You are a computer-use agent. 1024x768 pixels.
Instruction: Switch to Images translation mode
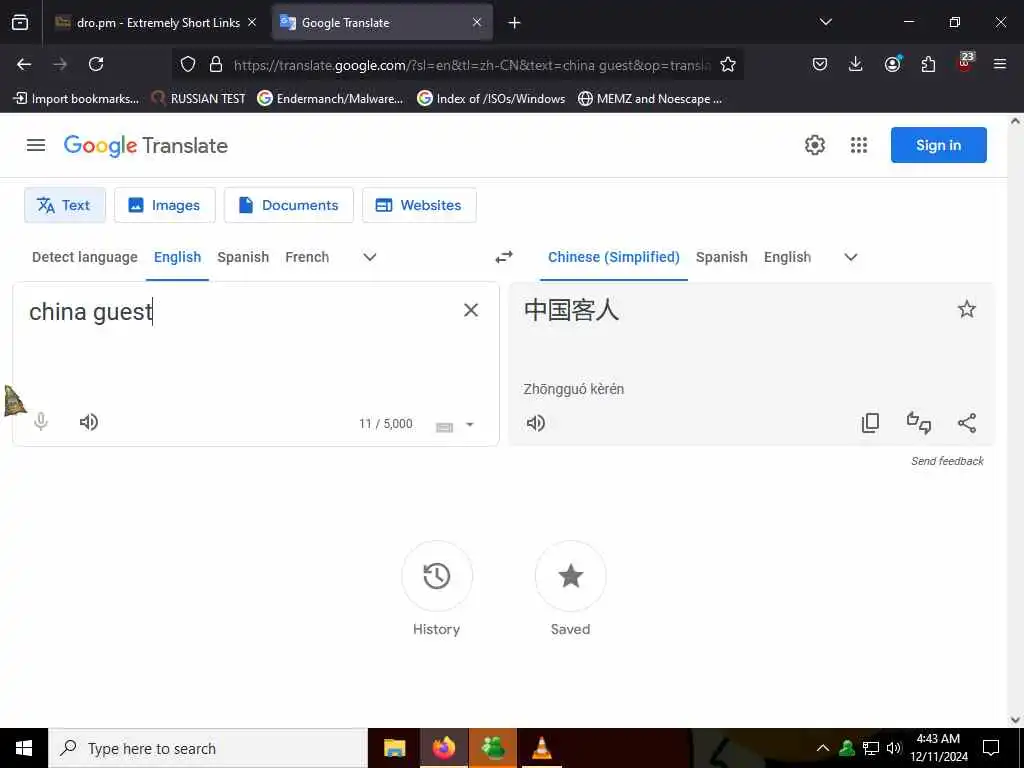(165, 205)
